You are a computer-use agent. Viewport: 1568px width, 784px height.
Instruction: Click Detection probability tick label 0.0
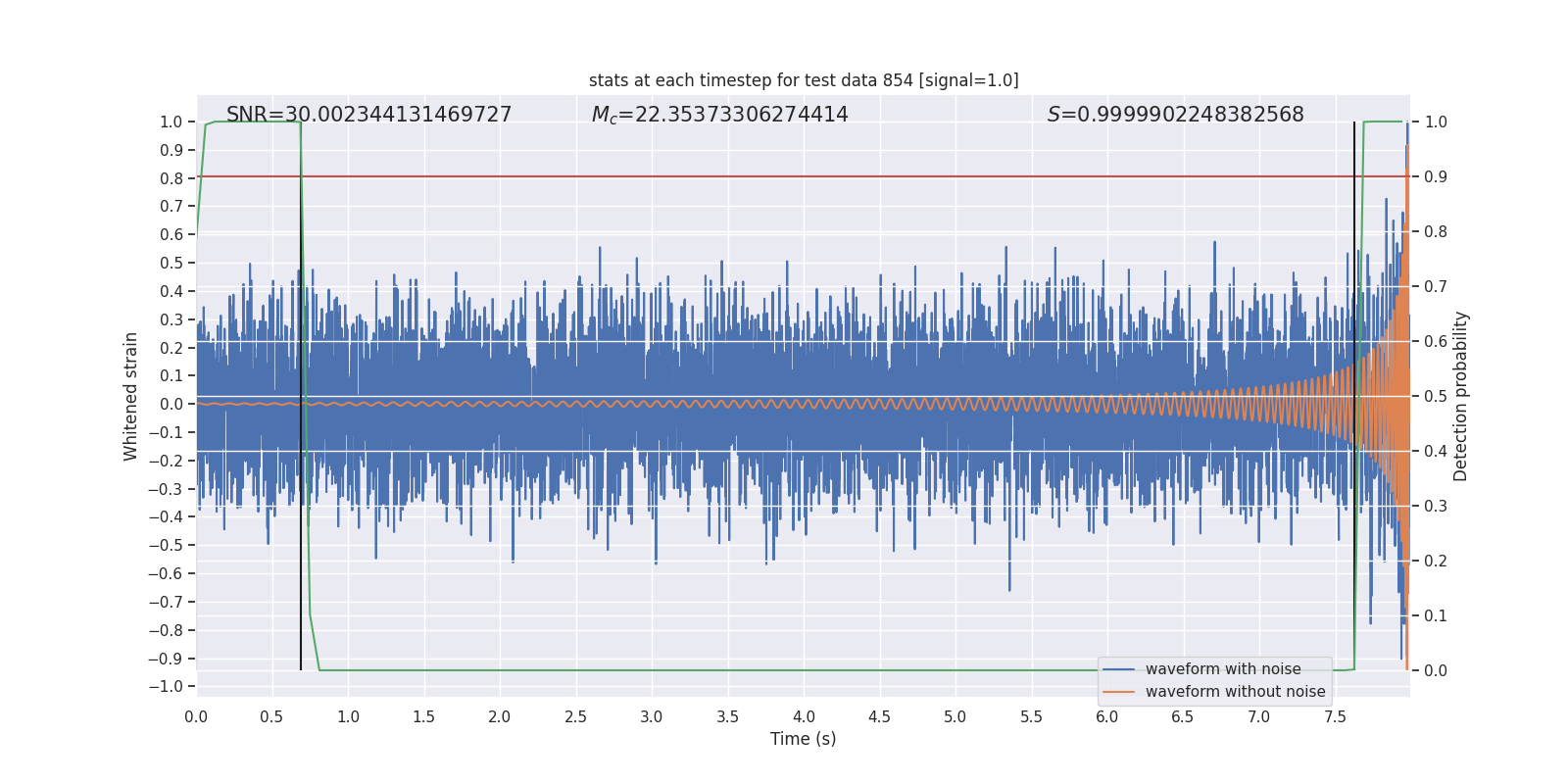pos(1436,671)
